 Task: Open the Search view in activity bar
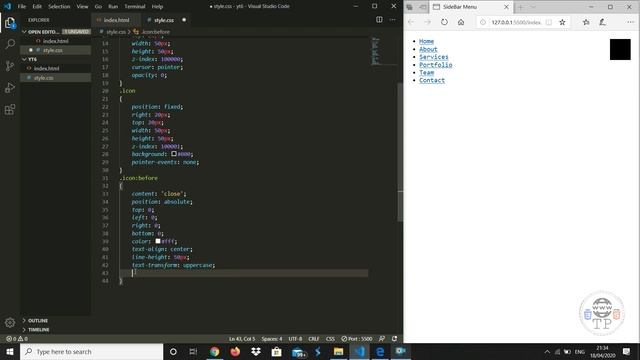tap(10, 44)
